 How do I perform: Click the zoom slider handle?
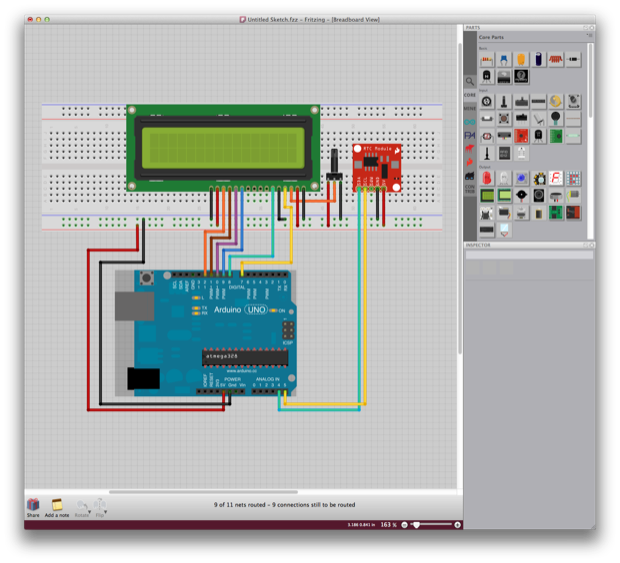(x=416, y=525)
